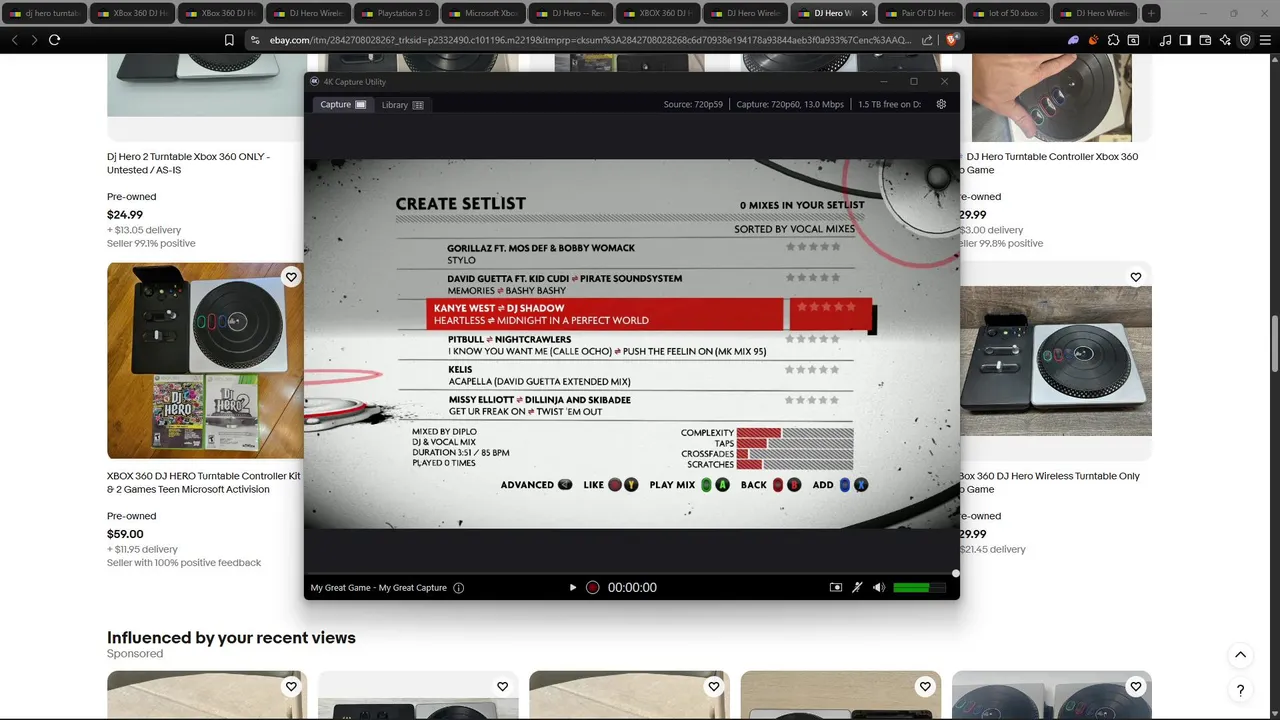Image resolution: width=1280 pixels, height=720 pixels.
Task: Select the 'Playstation 3 D' browser tab
Action: point(394,13)
